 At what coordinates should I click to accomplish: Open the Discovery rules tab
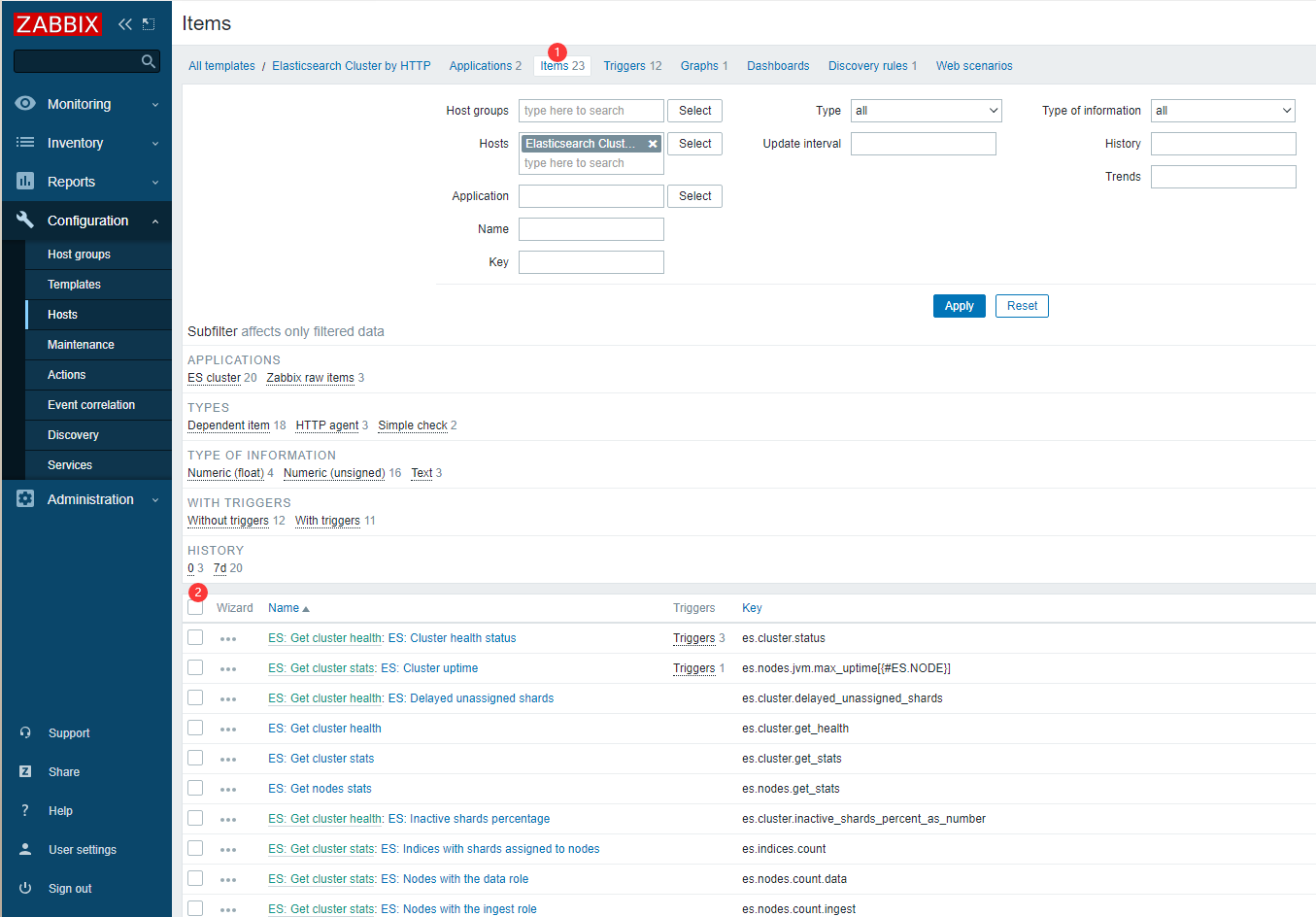point(872,66)
